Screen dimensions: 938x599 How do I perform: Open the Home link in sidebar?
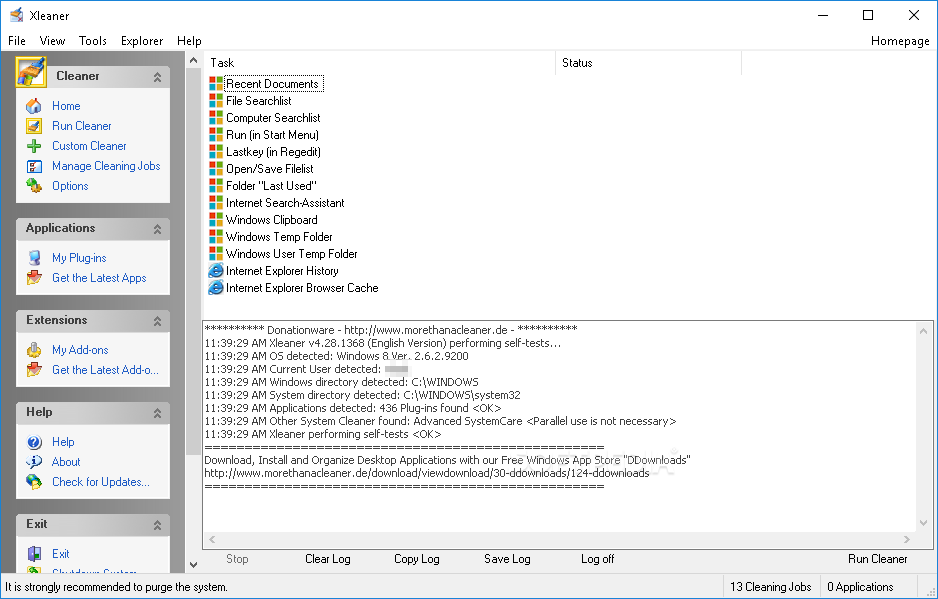tap(66, 106)
